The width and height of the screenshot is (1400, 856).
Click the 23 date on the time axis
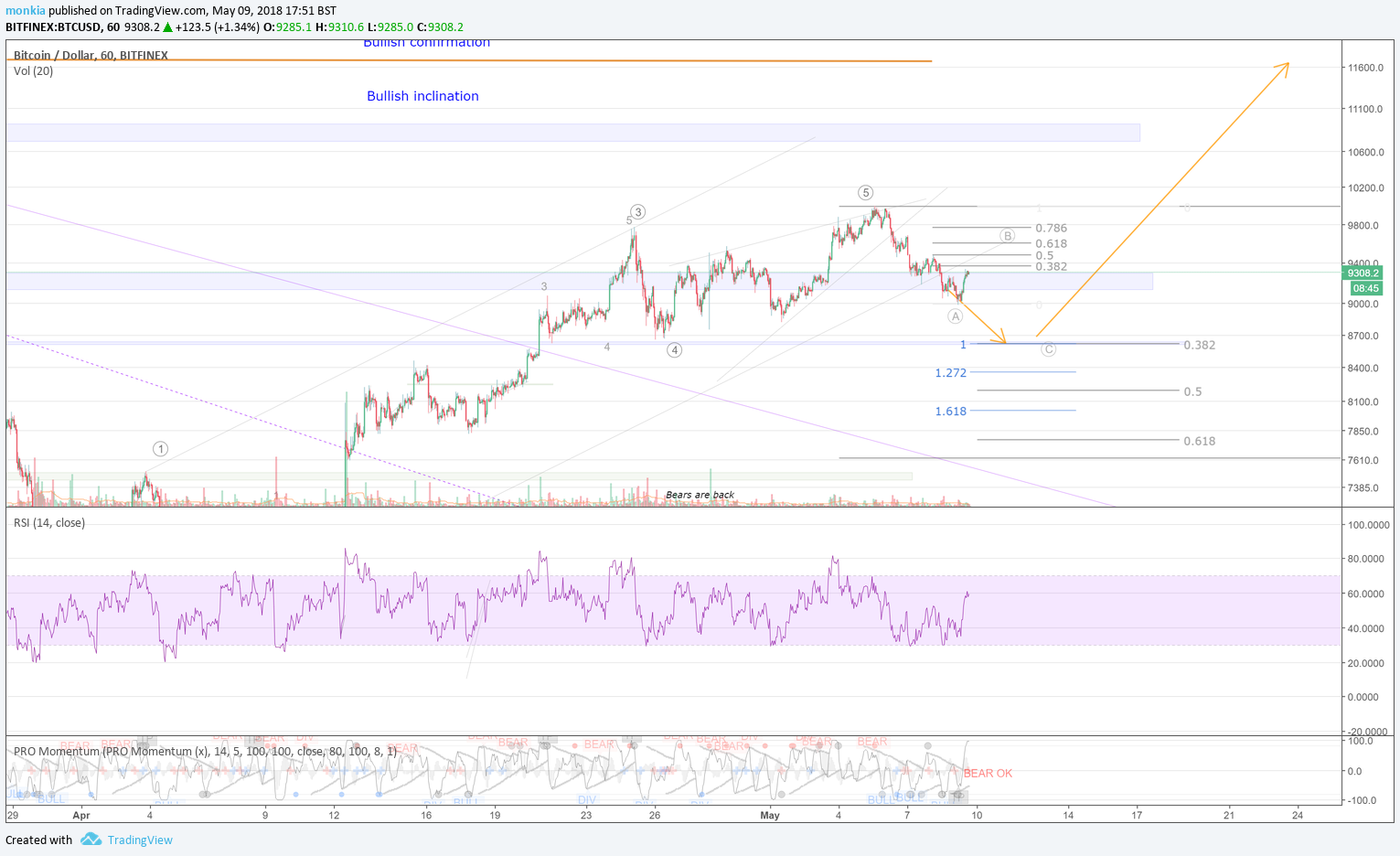586,816
